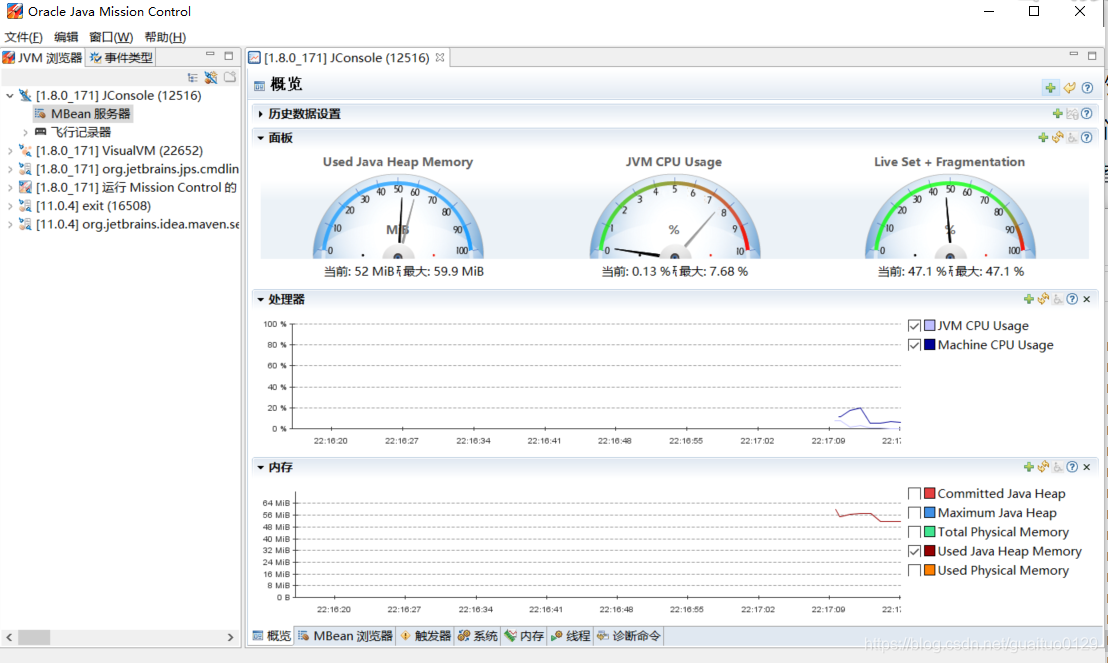The width and height of the screenshot is (1108, 663).
Task: Close the 处理器 chart section
Action: tap(1087, 299)
